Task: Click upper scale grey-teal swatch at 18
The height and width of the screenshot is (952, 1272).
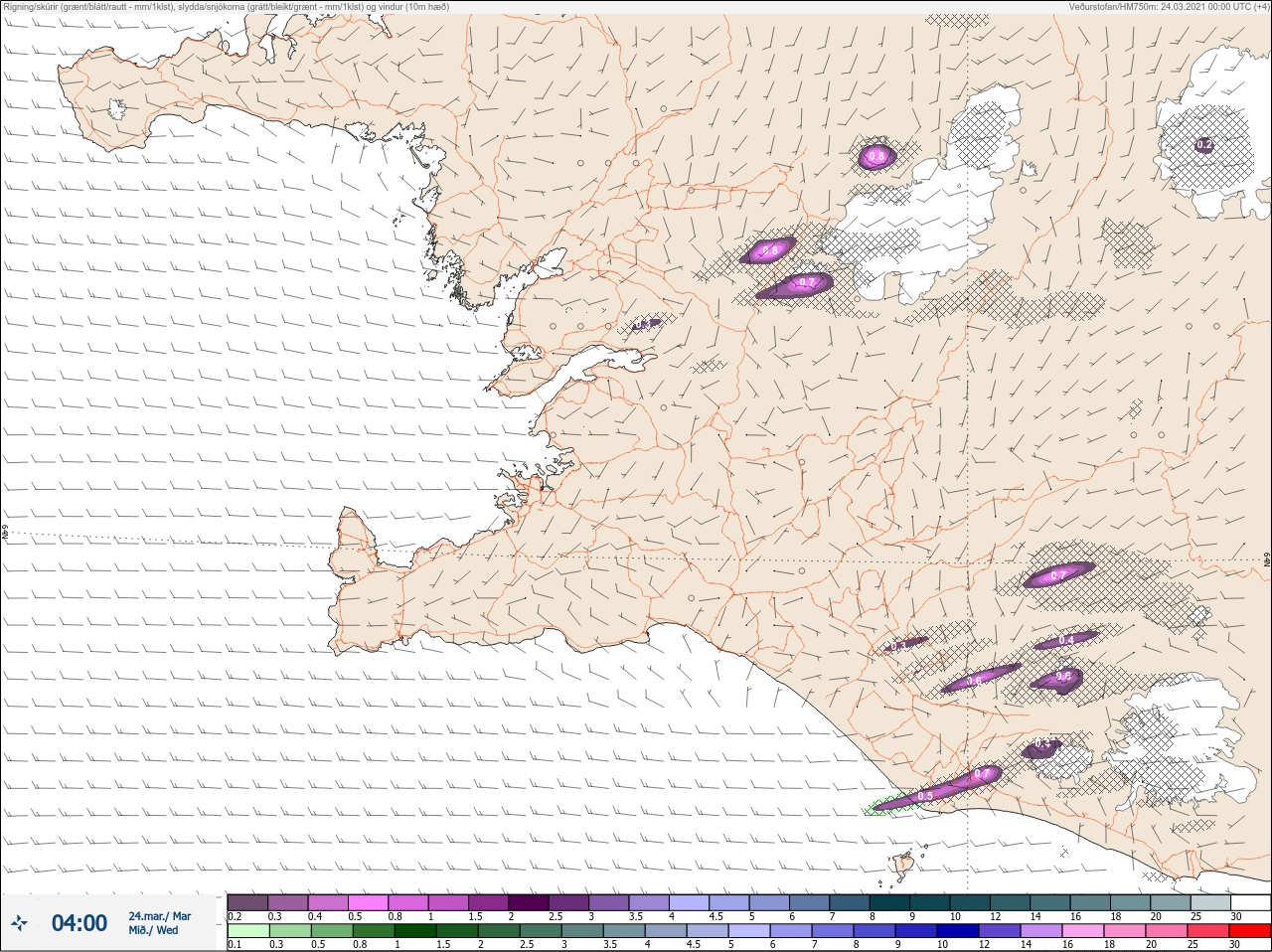Action: (x=1131, y=902)
